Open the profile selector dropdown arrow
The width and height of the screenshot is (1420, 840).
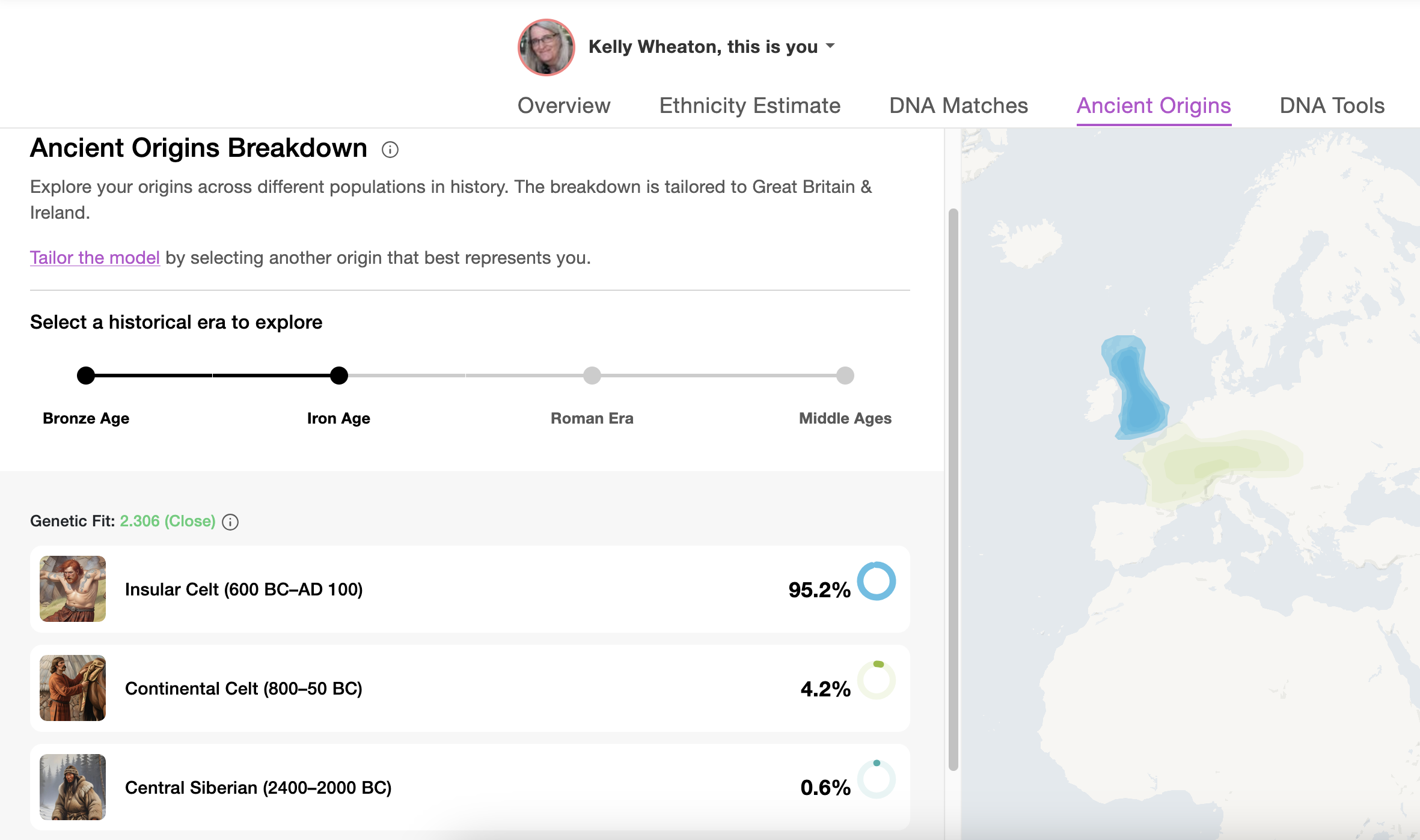point(830,46)
